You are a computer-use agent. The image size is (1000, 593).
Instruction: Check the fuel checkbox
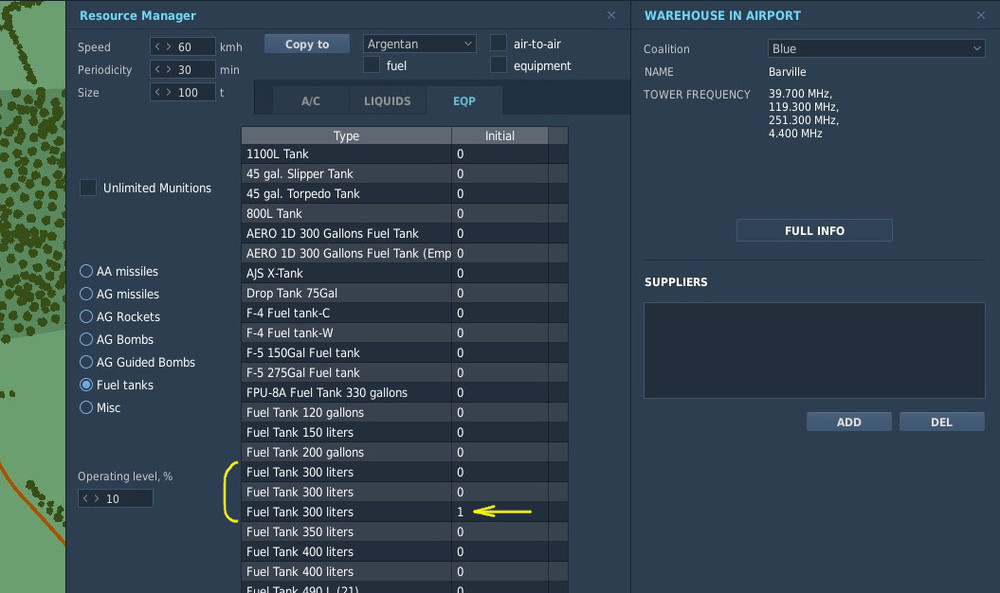pyautogui.click(x=371, y=65)
